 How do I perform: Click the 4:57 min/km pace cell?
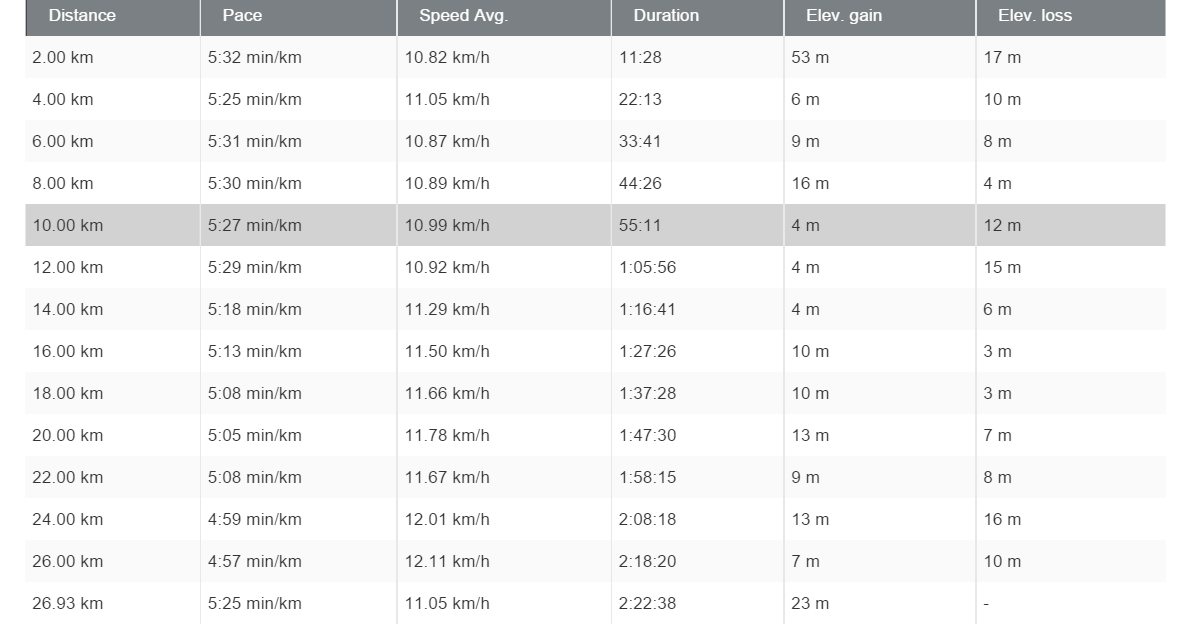(x=254, y=562)
